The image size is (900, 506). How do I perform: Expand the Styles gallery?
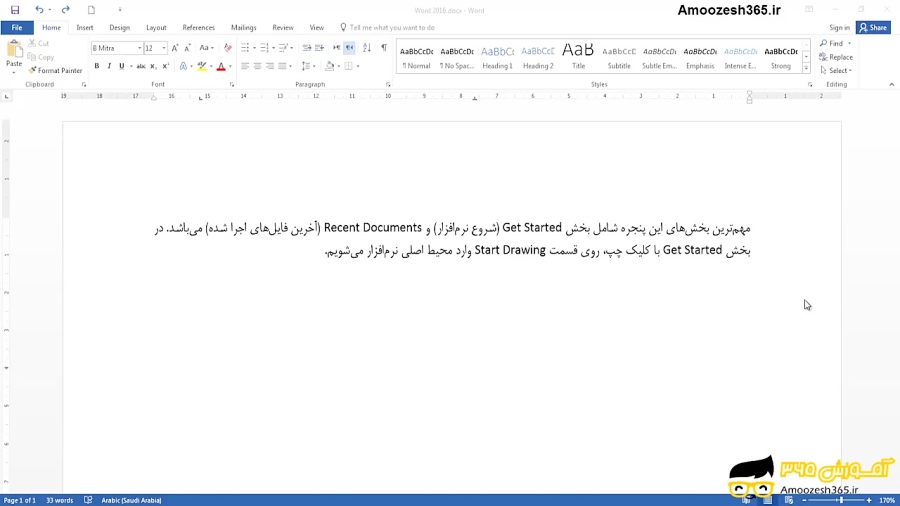[x=806, y=68]
